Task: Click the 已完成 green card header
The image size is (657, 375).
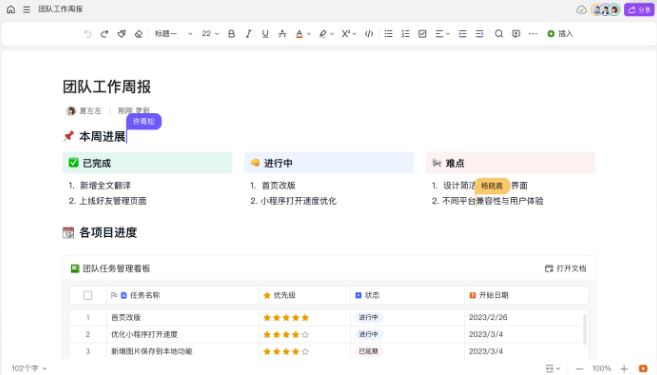Action: coord(147,163)
